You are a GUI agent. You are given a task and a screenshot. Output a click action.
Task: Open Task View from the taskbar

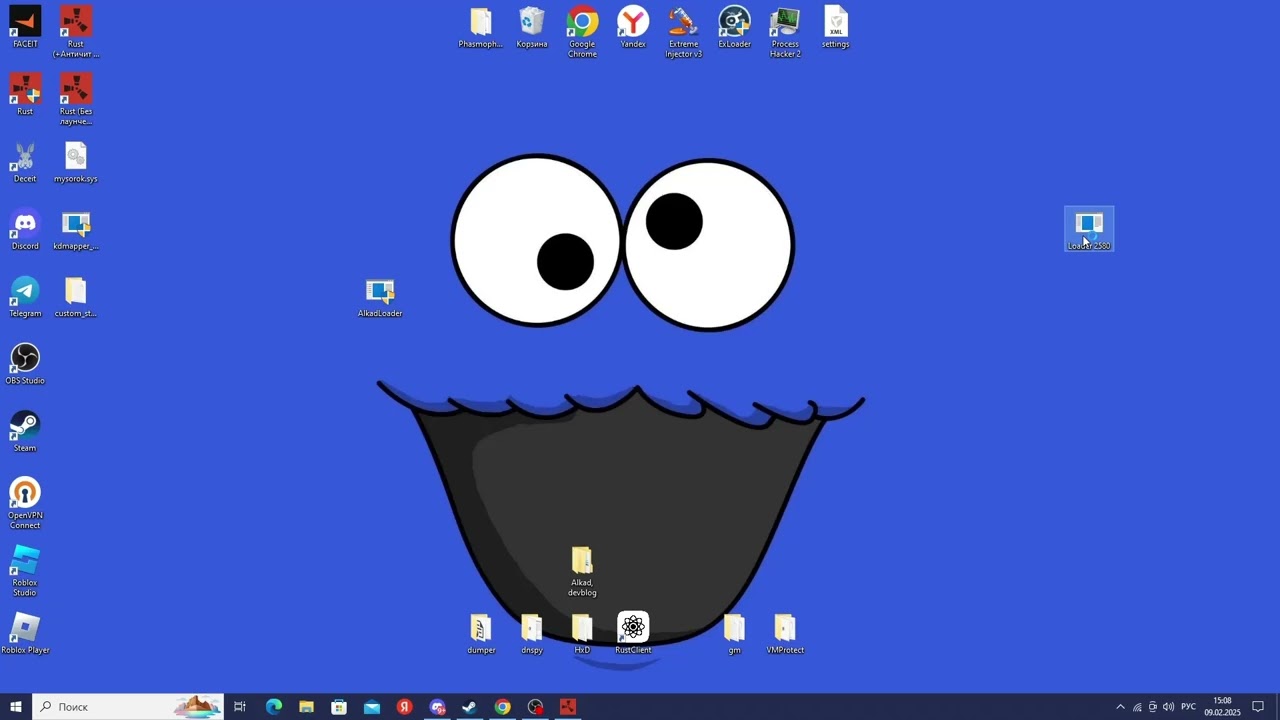240,707
